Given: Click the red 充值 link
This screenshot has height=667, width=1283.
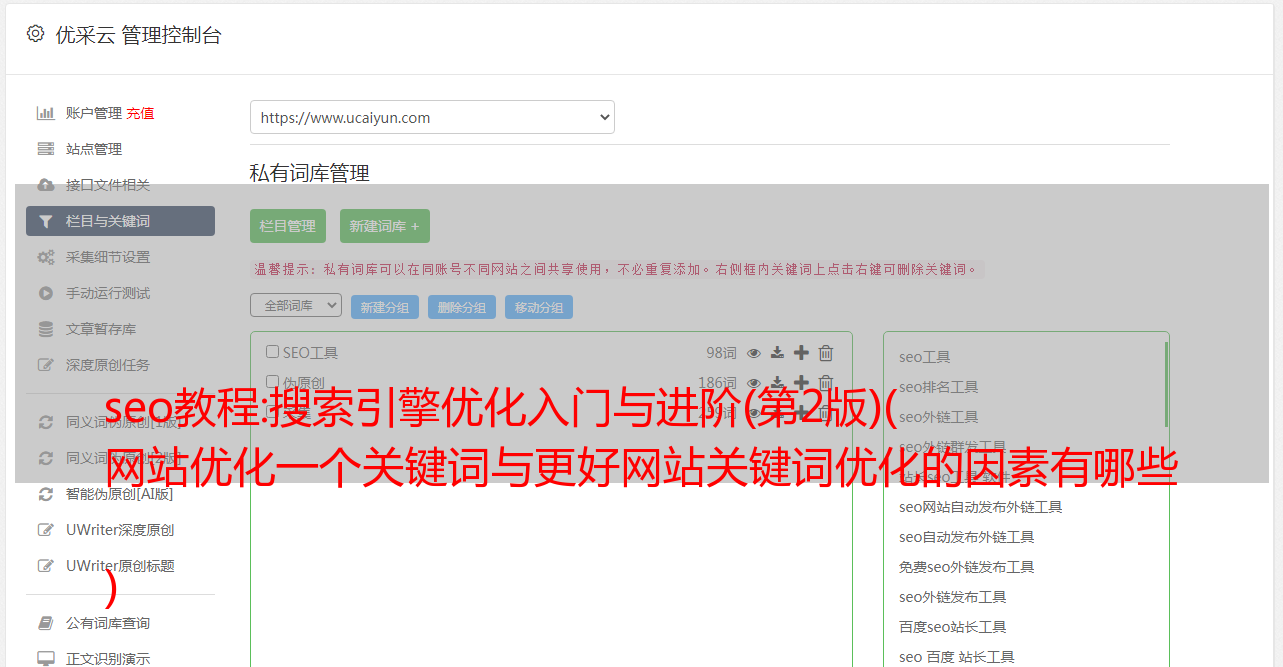Looking at the screenshot, I should pos(140,113).
